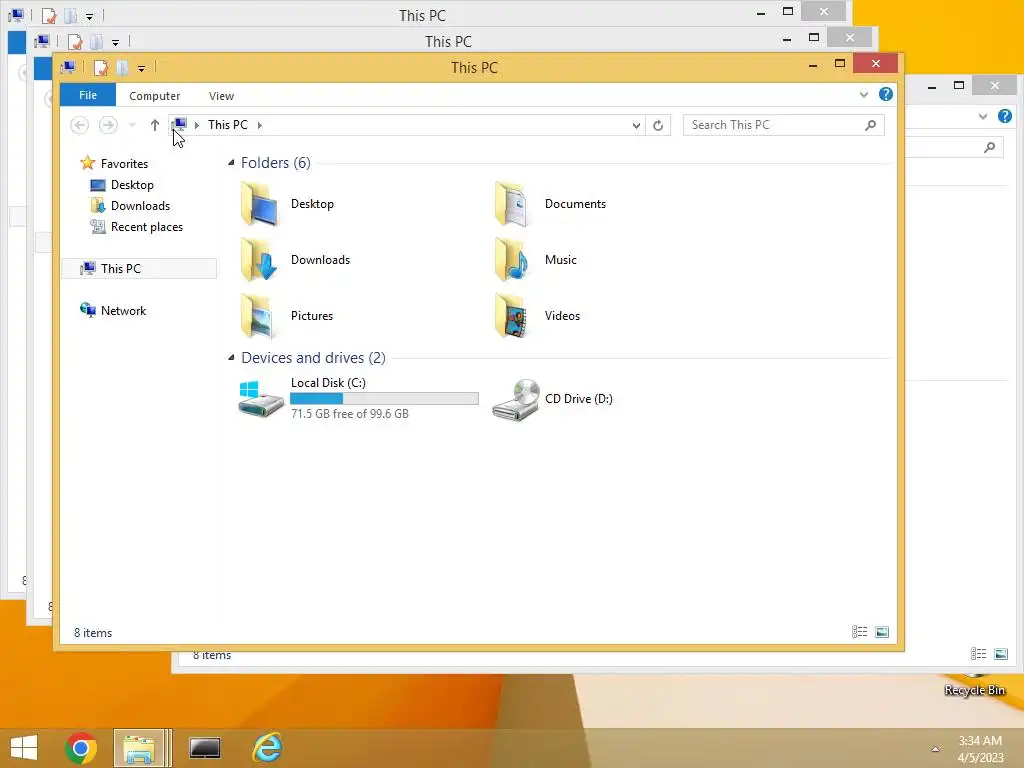1024x768 pixels.
Task: Click the New folder icon in quick access toolbar
Action: pyautogui.click(x=122, y=68)
